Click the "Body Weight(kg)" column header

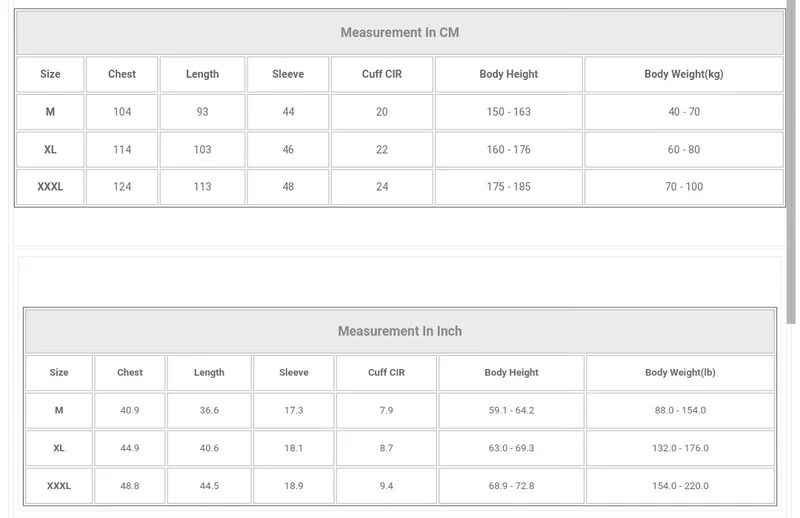pyautogui.click(x=684, y=74)
